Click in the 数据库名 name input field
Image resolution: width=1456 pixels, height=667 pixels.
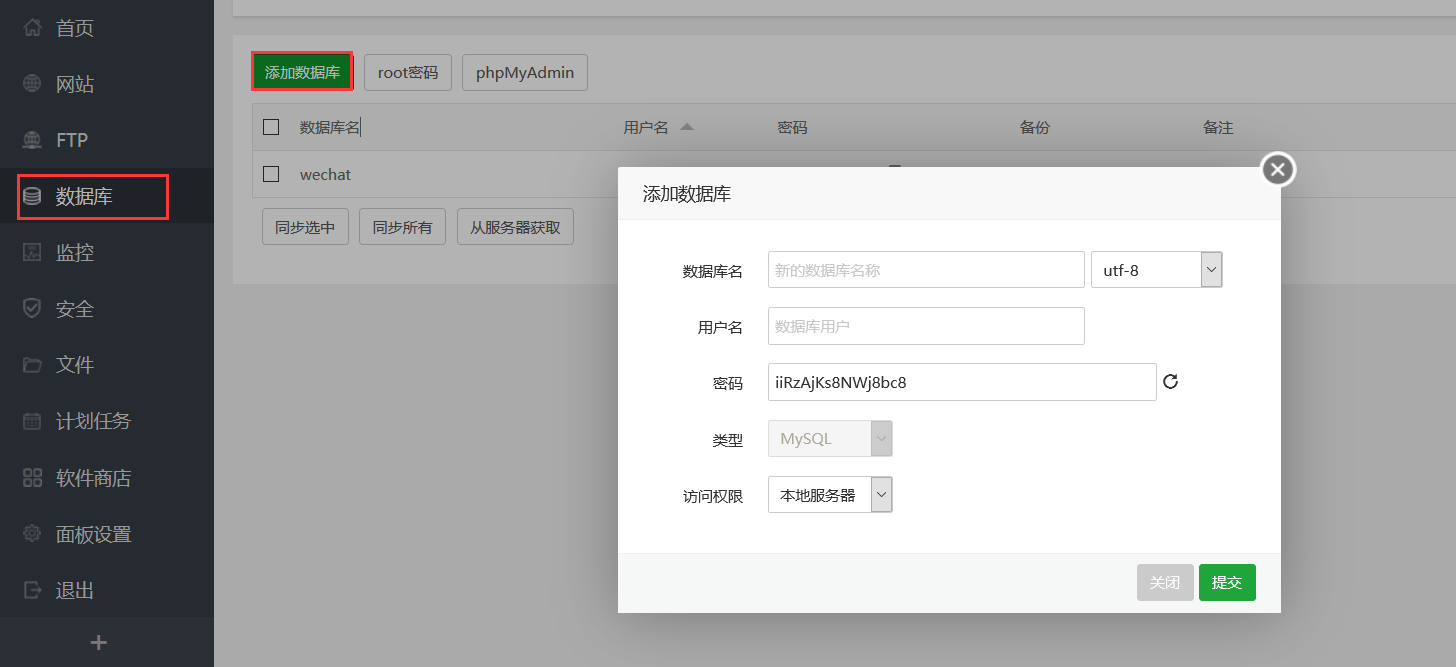[925, 269]
